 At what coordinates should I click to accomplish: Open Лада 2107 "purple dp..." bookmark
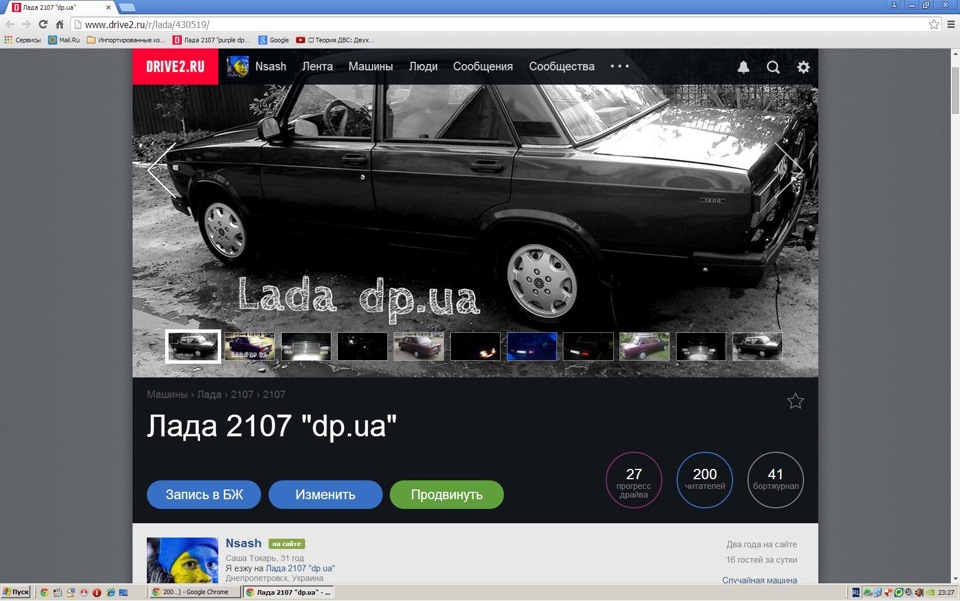[x=211, y=40]
